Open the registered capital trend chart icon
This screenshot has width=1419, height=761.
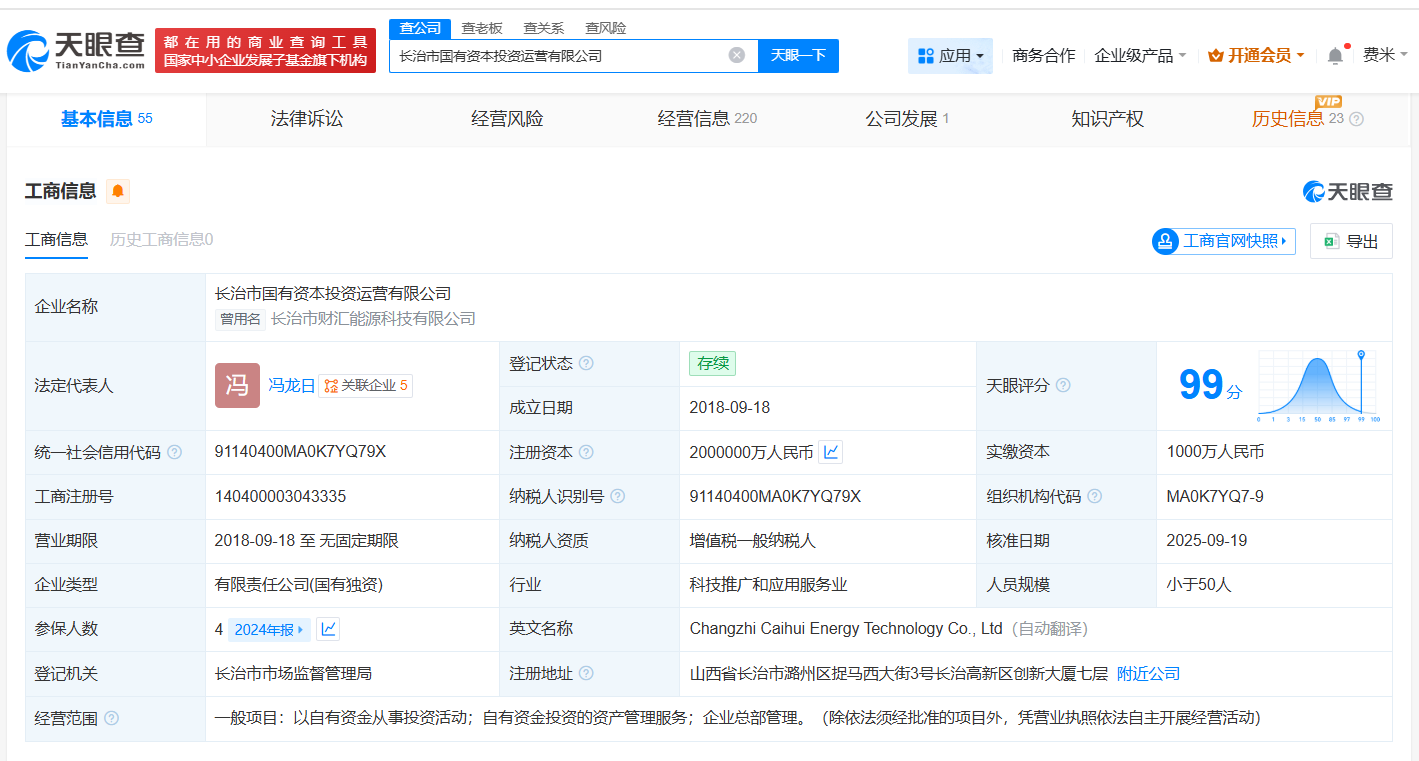[x=830, y=451]
